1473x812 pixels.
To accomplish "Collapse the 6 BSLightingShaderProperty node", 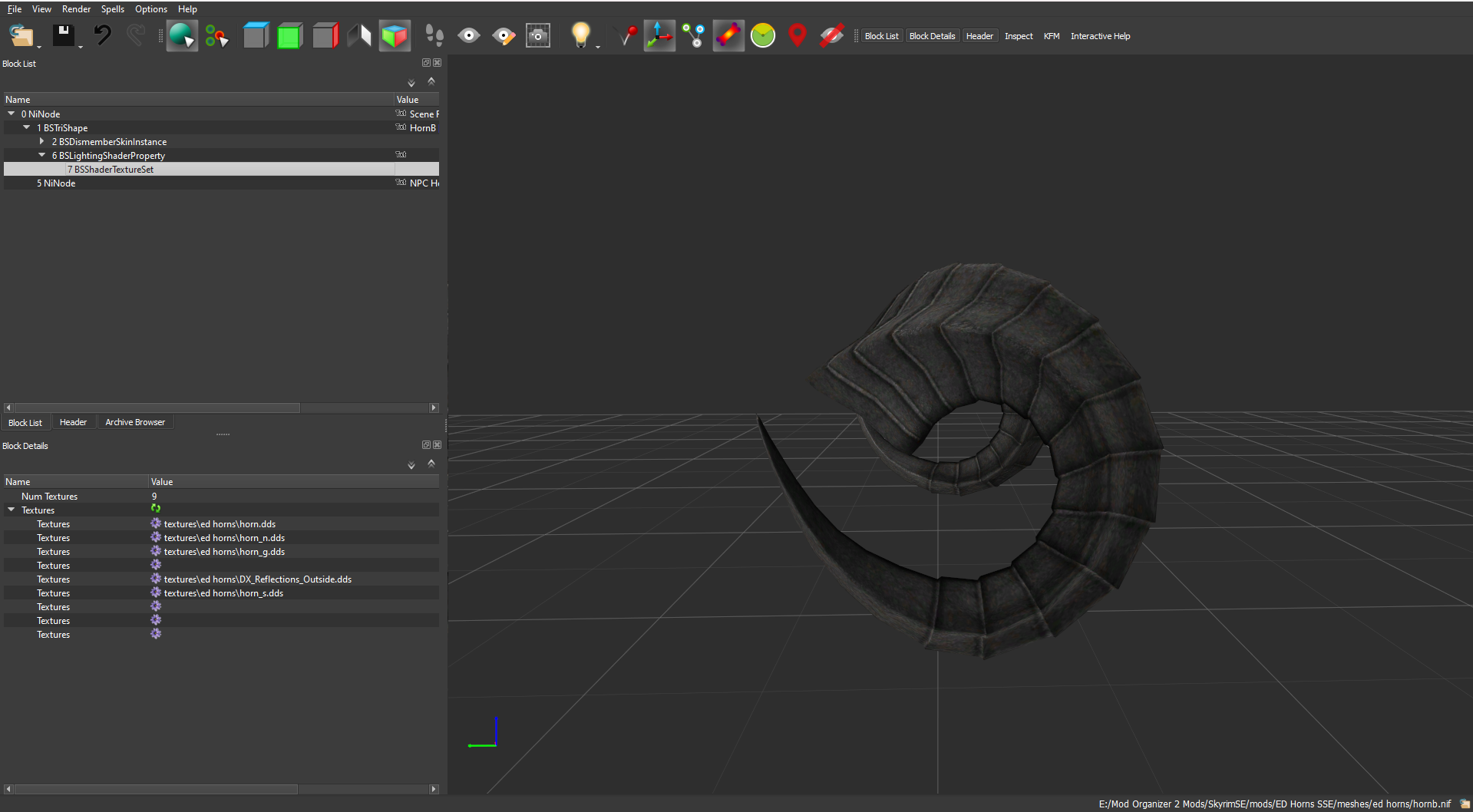I will [x=42, y=155].
